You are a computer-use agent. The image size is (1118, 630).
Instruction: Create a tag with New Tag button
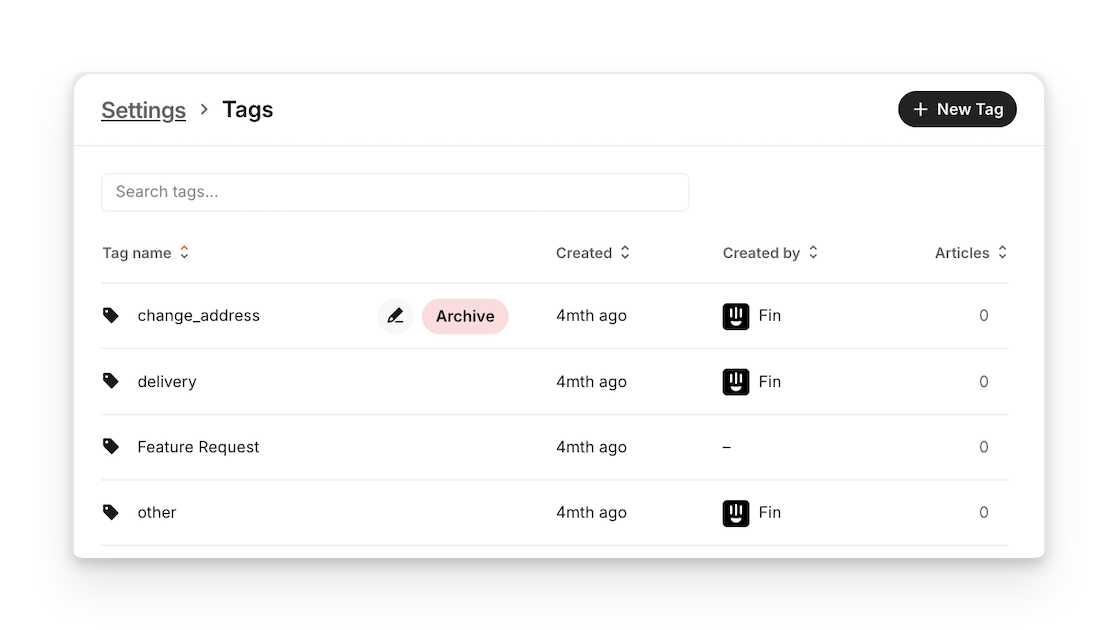pyautogui.click(x=957, y=109)
